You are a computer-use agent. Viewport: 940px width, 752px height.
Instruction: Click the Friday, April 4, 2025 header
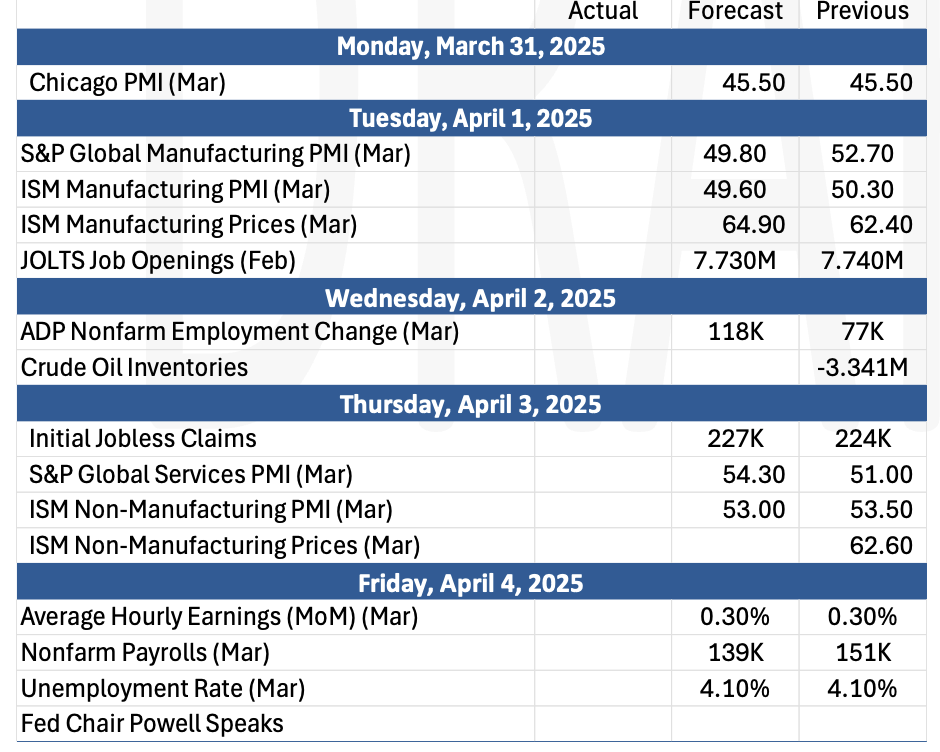(x=471, y=582)
